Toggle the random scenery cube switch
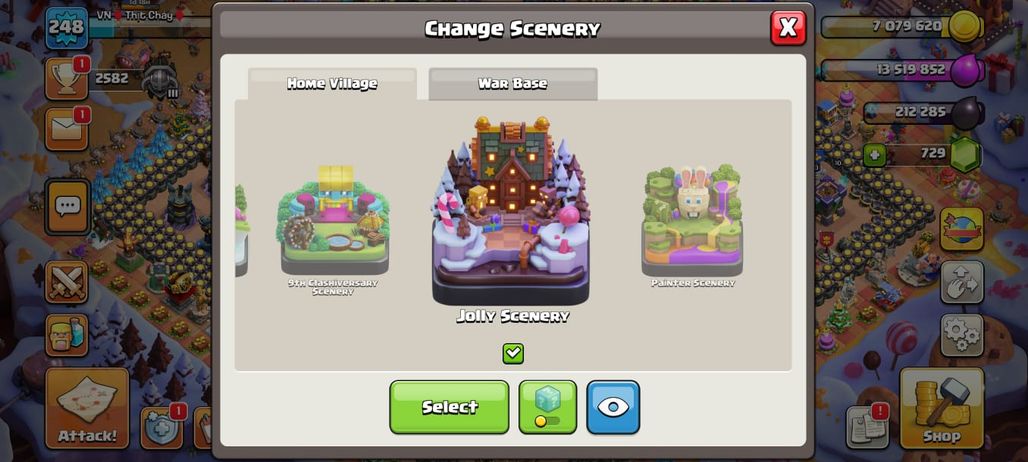 (547, 407)
